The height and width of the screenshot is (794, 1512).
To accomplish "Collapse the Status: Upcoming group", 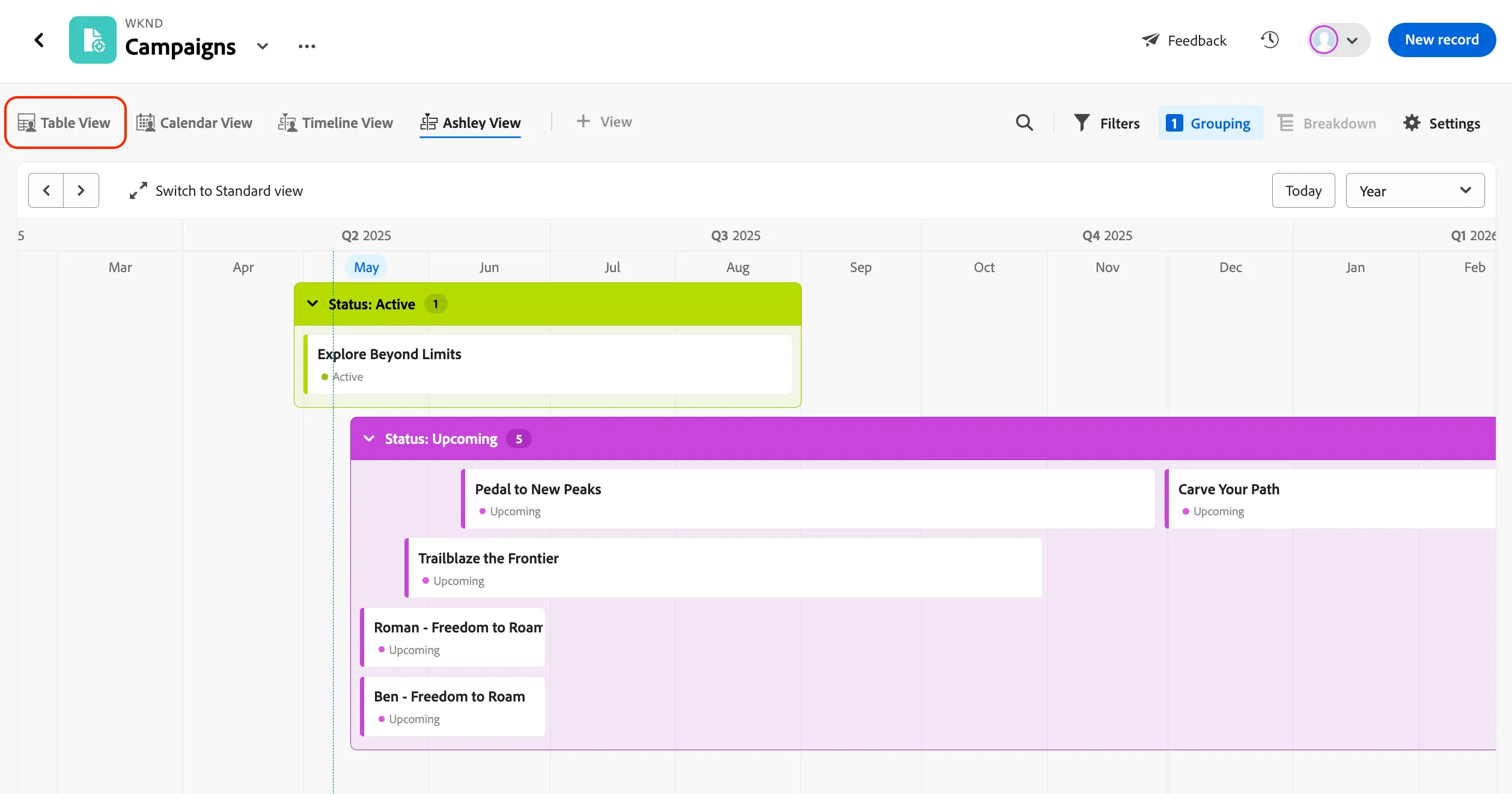I will 369,438.
